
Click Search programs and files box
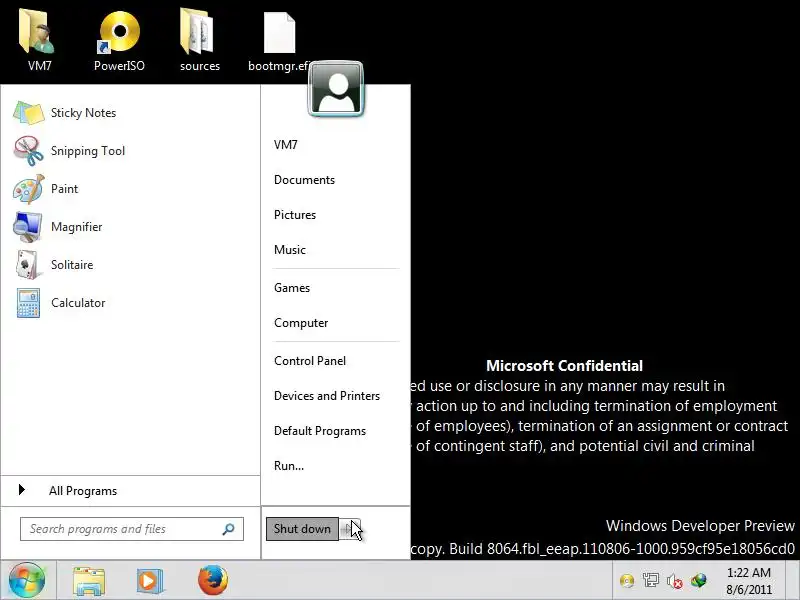(132, 529)
